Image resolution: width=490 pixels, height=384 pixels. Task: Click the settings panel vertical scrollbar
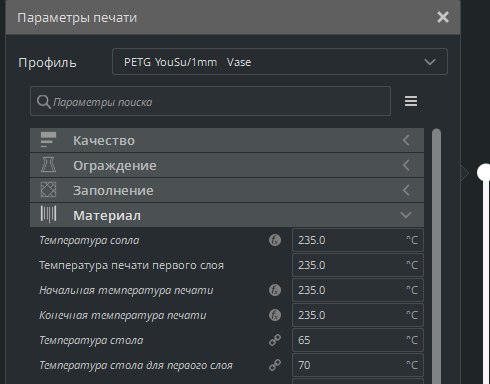(436, 256)
